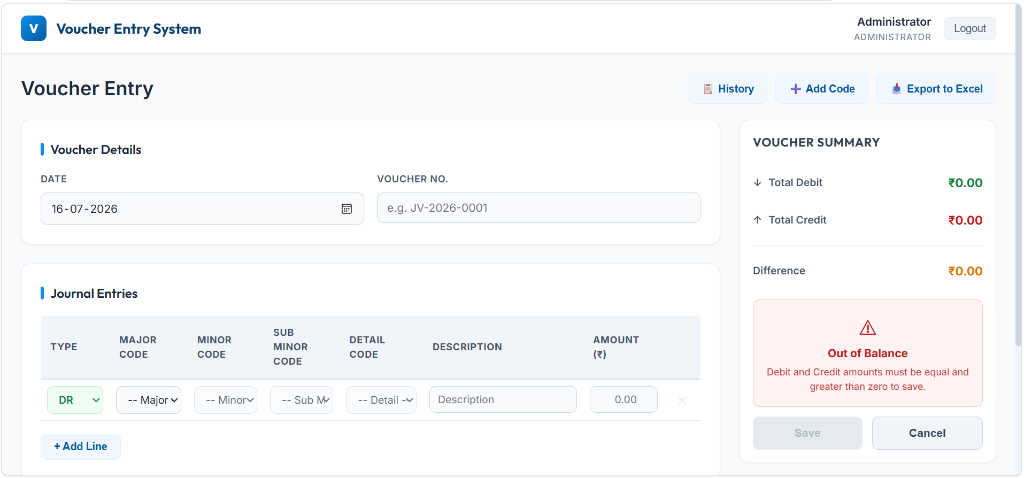Click the Difference label
Viewport: 1024px width, 478px height.
[779, 270]
